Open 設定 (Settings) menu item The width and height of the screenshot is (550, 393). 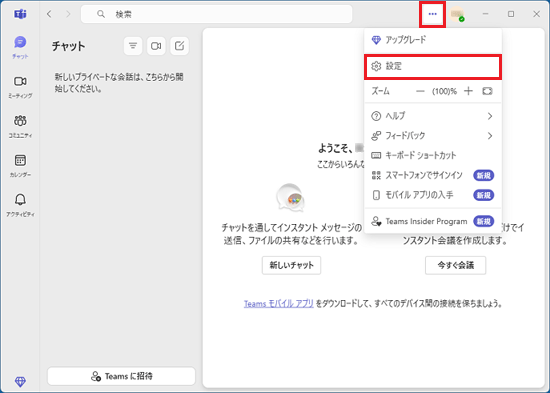click(x=433, y=66)
